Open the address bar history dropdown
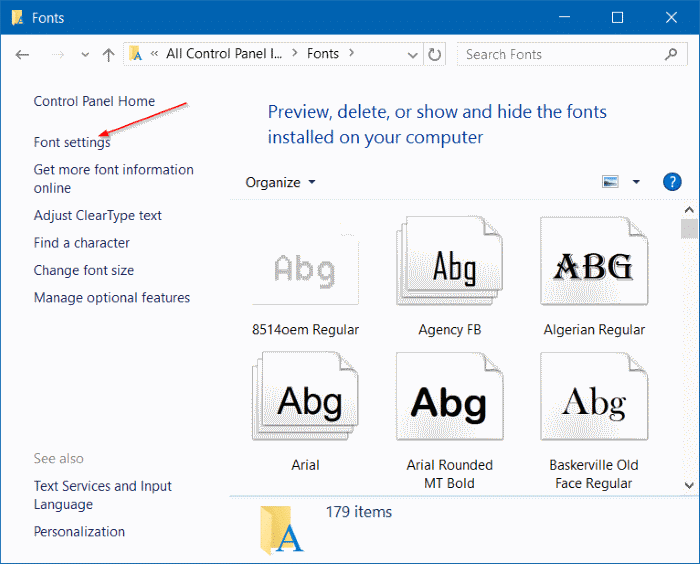 point(412,55)
